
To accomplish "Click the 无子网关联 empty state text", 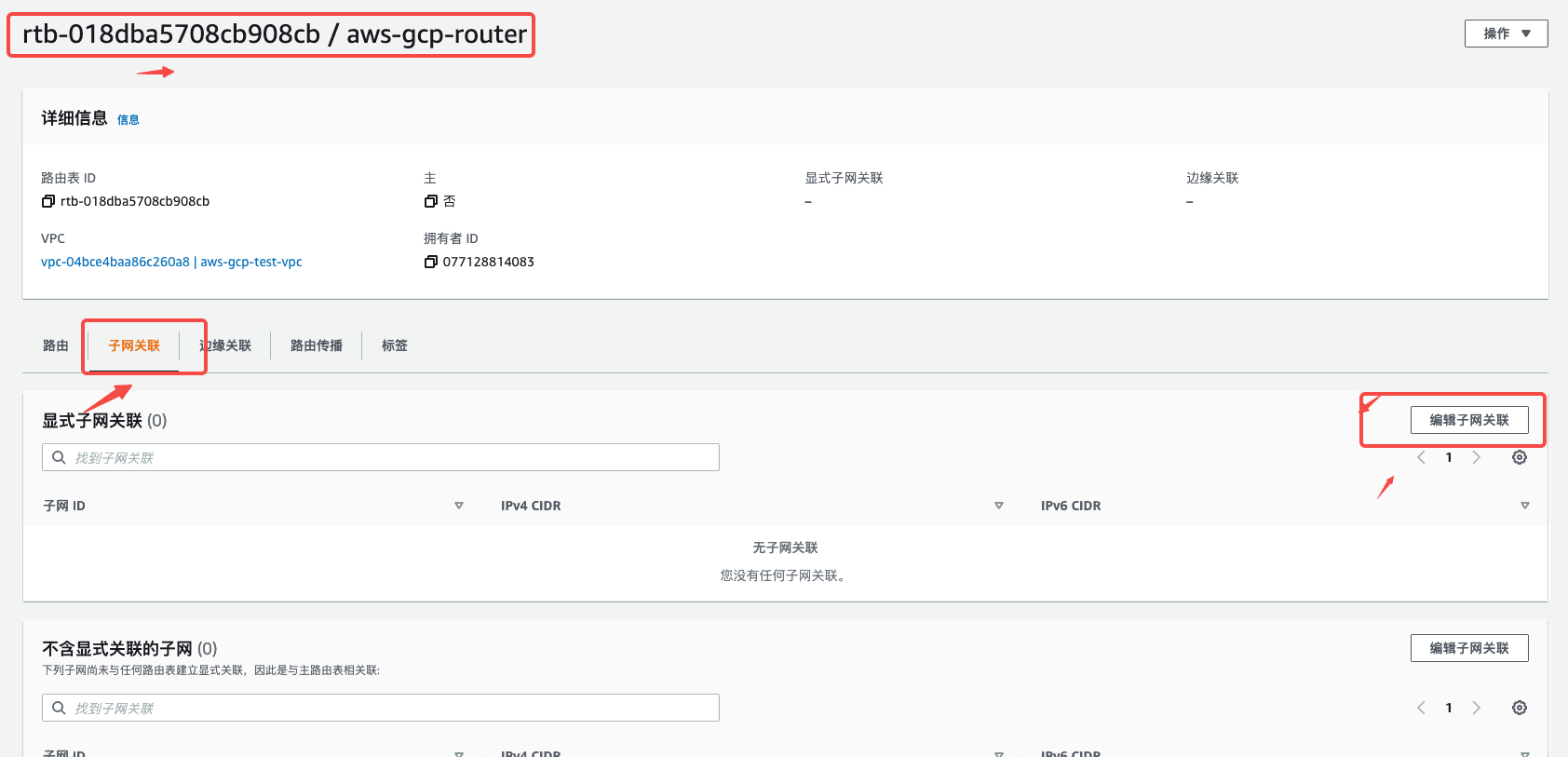I will pyautogui.click(x=785, y=547).
